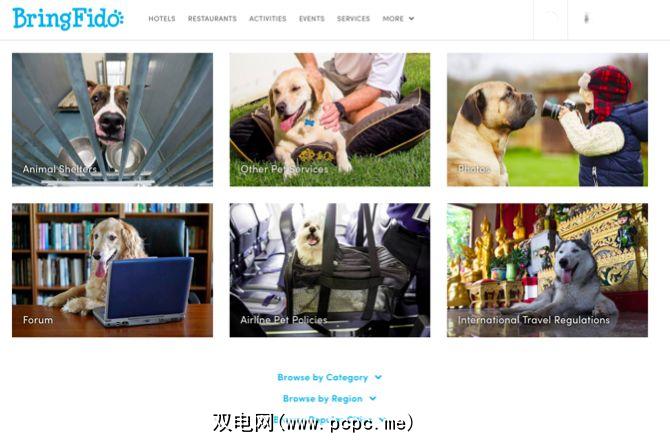Open the Animal Shelters tile

pyautogui.click(x=112, y=120)
